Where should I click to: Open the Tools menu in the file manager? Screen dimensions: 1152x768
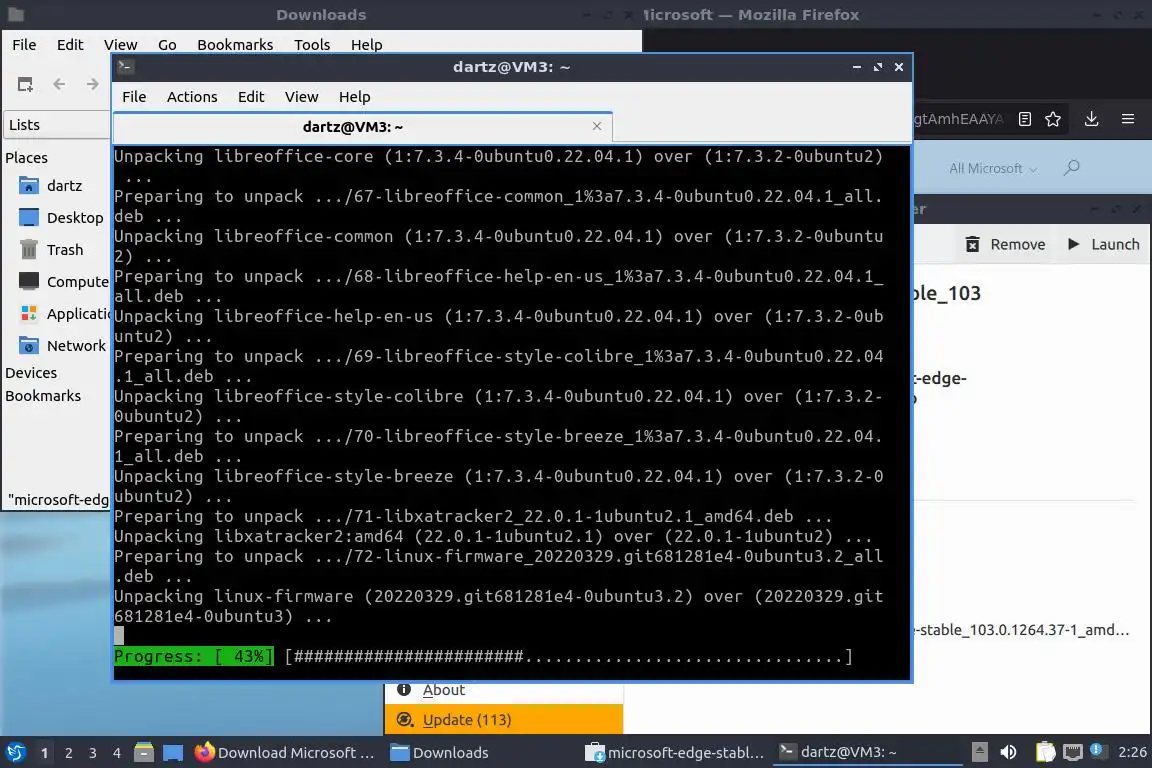[x=312, y=45]
